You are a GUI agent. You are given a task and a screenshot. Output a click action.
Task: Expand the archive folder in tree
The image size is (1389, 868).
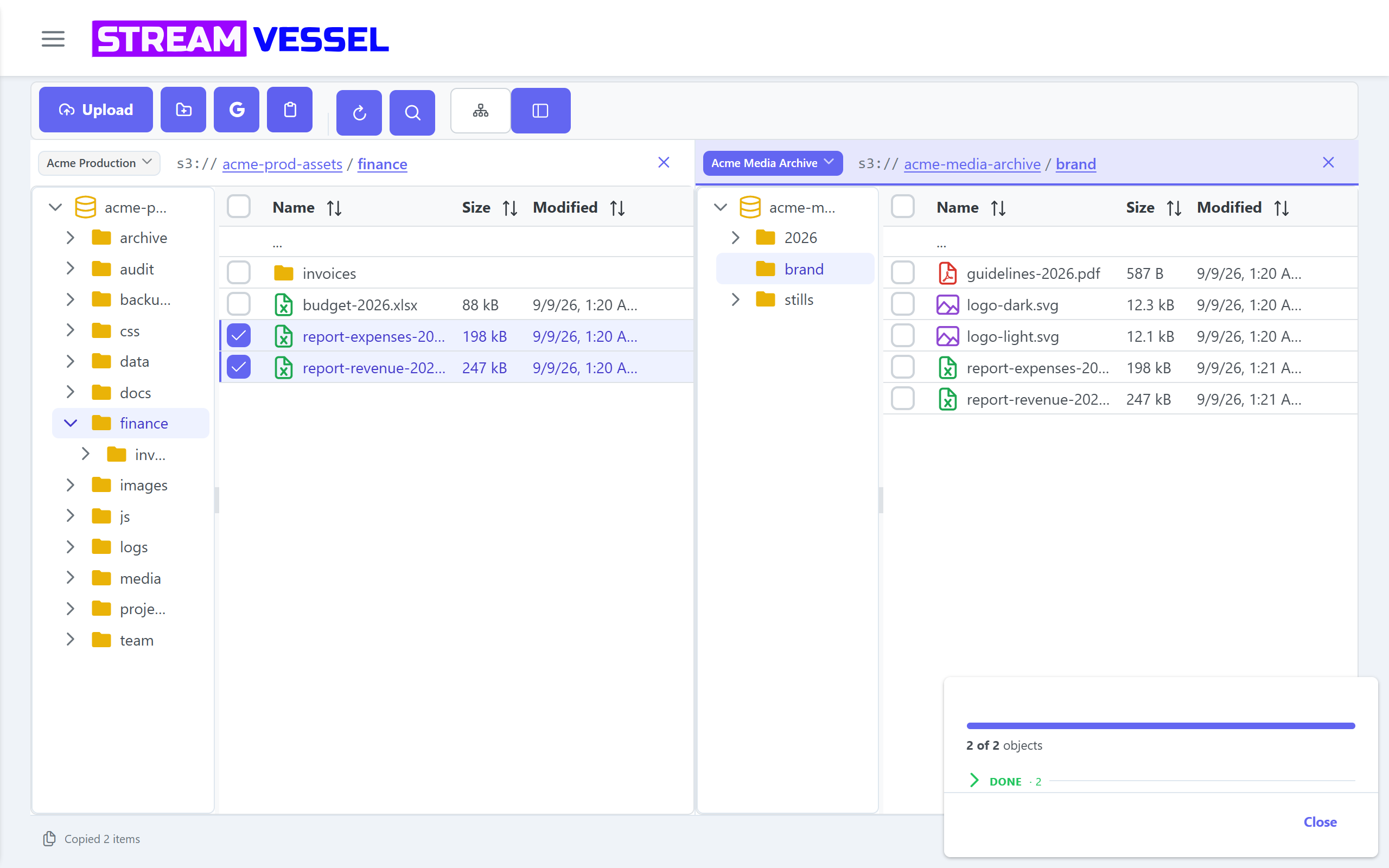[70, 238]
